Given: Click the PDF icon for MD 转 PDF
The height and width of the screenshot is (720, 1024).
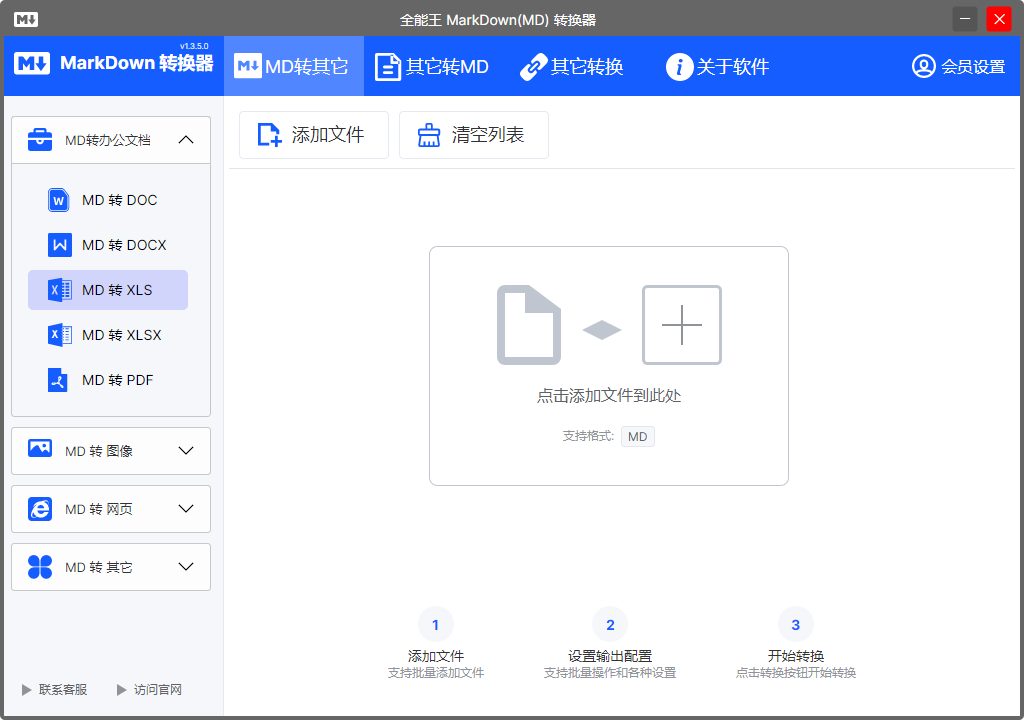Looking at the screenshot, I should point(57,380).
